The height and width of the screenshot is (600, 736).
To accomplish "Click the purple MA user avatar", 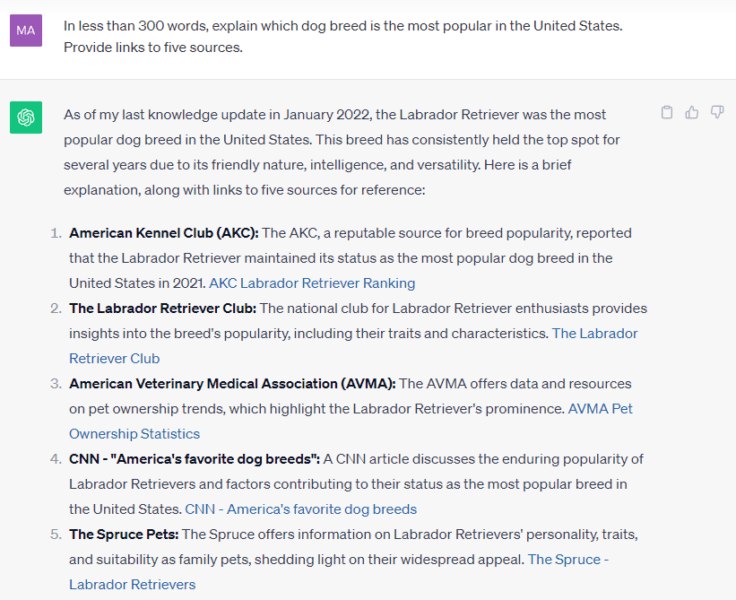I will click(x=26, y=31).
